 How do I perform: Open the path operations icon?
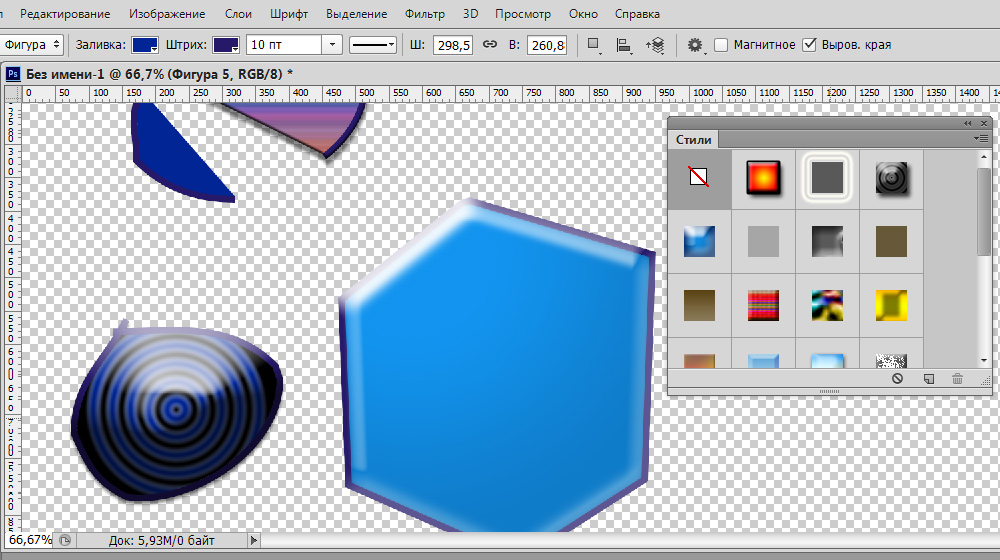click(593, 45)
